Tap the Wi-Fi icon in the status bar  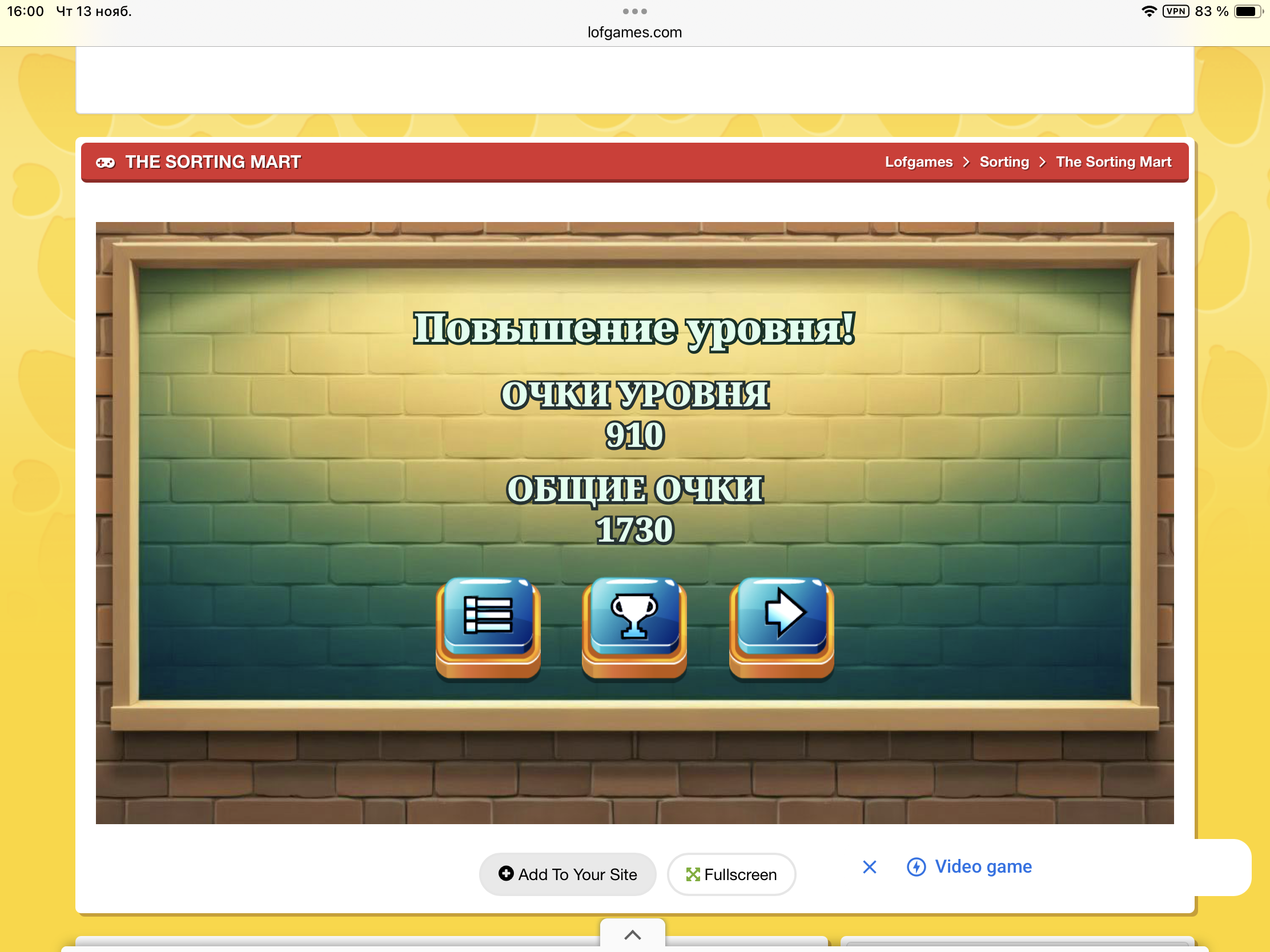(x=1148, y=10)
